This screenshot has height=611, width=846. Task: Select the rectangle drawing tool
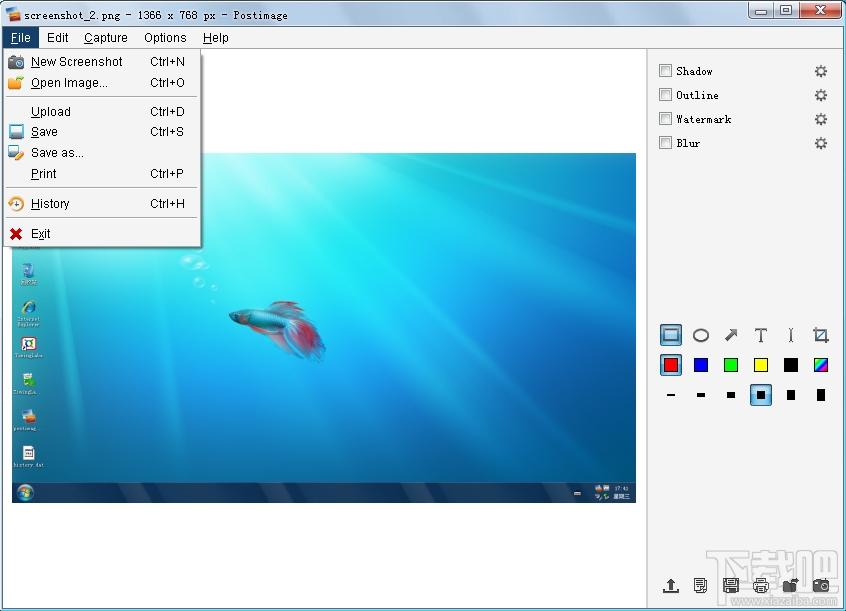[x=671, y=335]
